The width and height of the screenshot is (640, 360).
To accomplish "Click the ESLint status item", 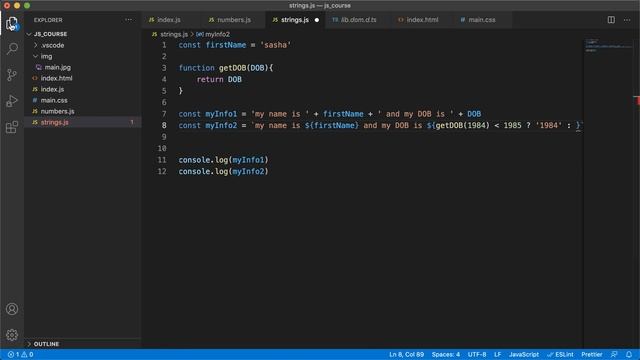I will pyautogui.click(x=560, y=354).
